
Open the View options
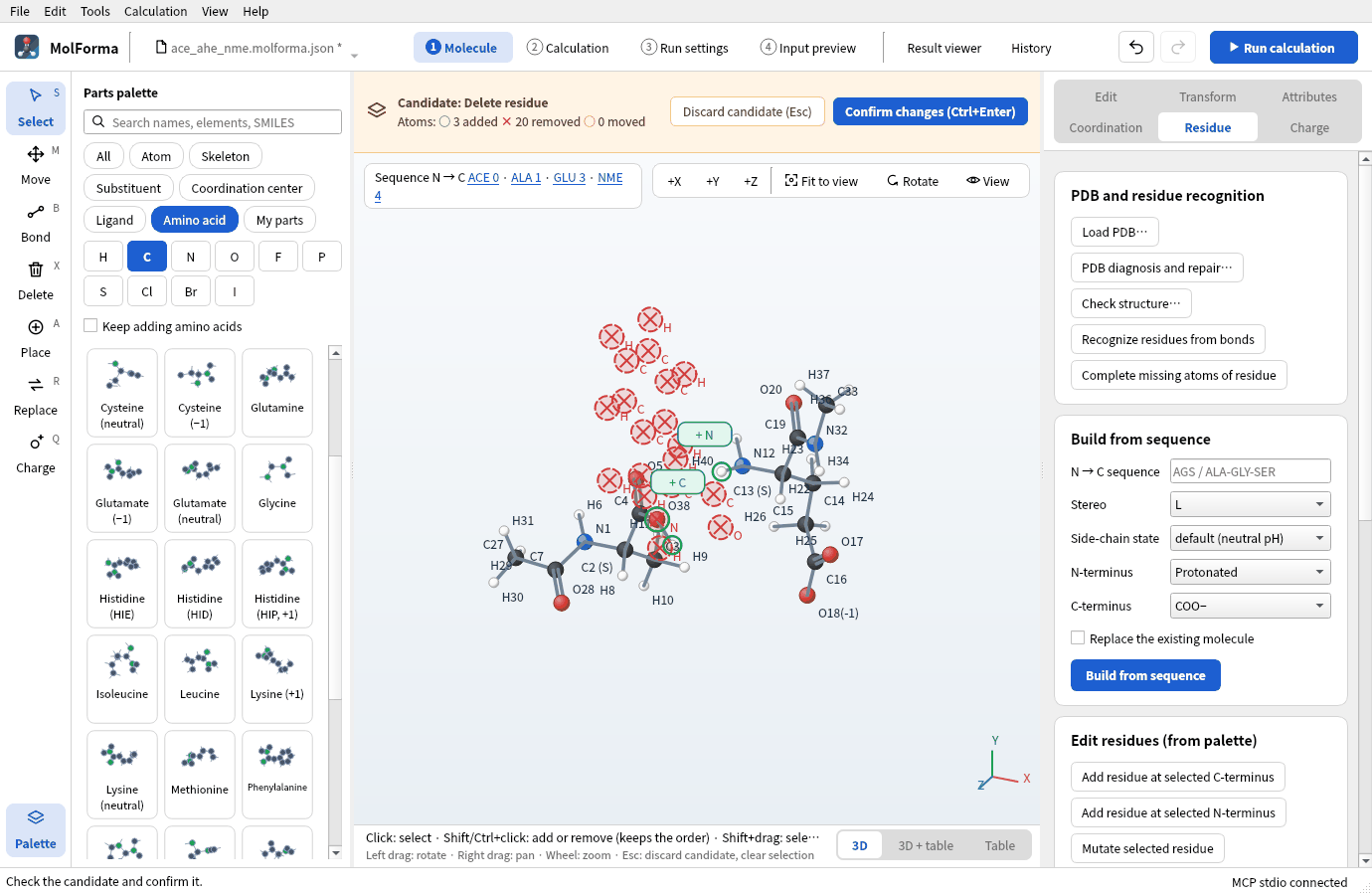[987, 181]
